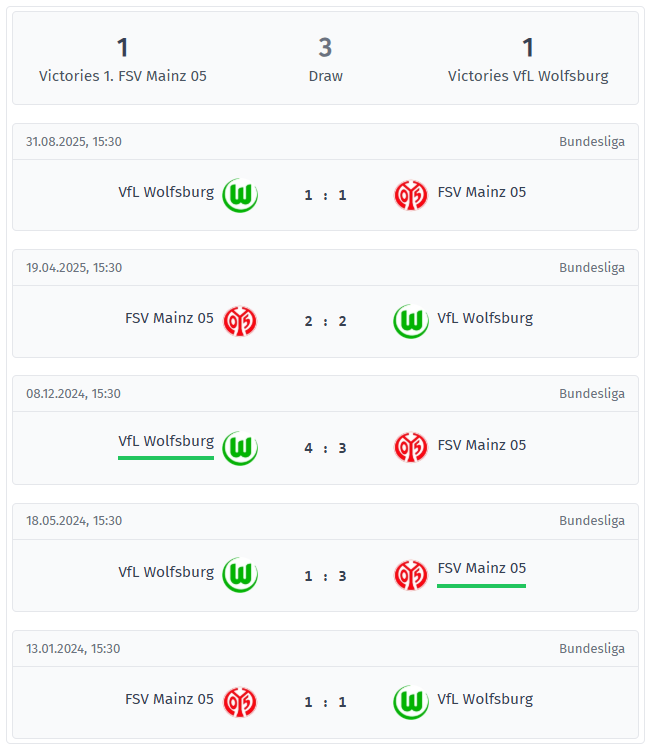Open VfL Wolfsburg team in 31.08.2025 match
This screenshot has width=650, height=750.
pyautogui.click(x=166, y=192)
